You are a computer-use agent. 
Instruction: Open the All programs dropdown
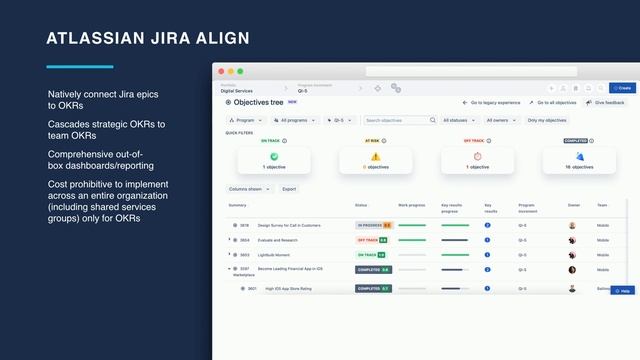click(295, 120)
